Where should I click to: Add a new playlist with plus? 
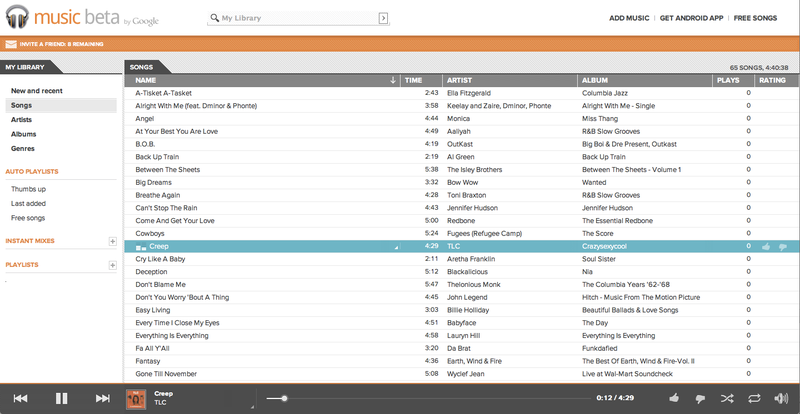[113, 265]
